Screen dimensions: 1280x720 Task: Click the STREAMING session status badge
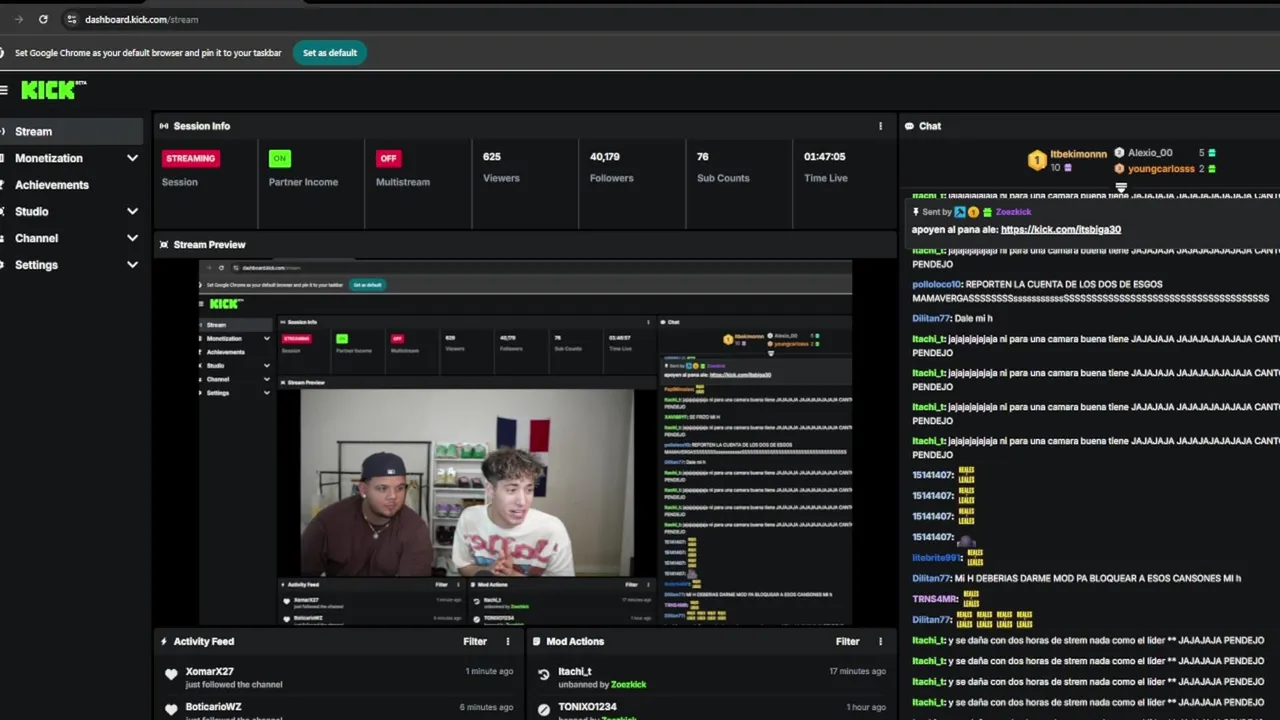point(190,158)
